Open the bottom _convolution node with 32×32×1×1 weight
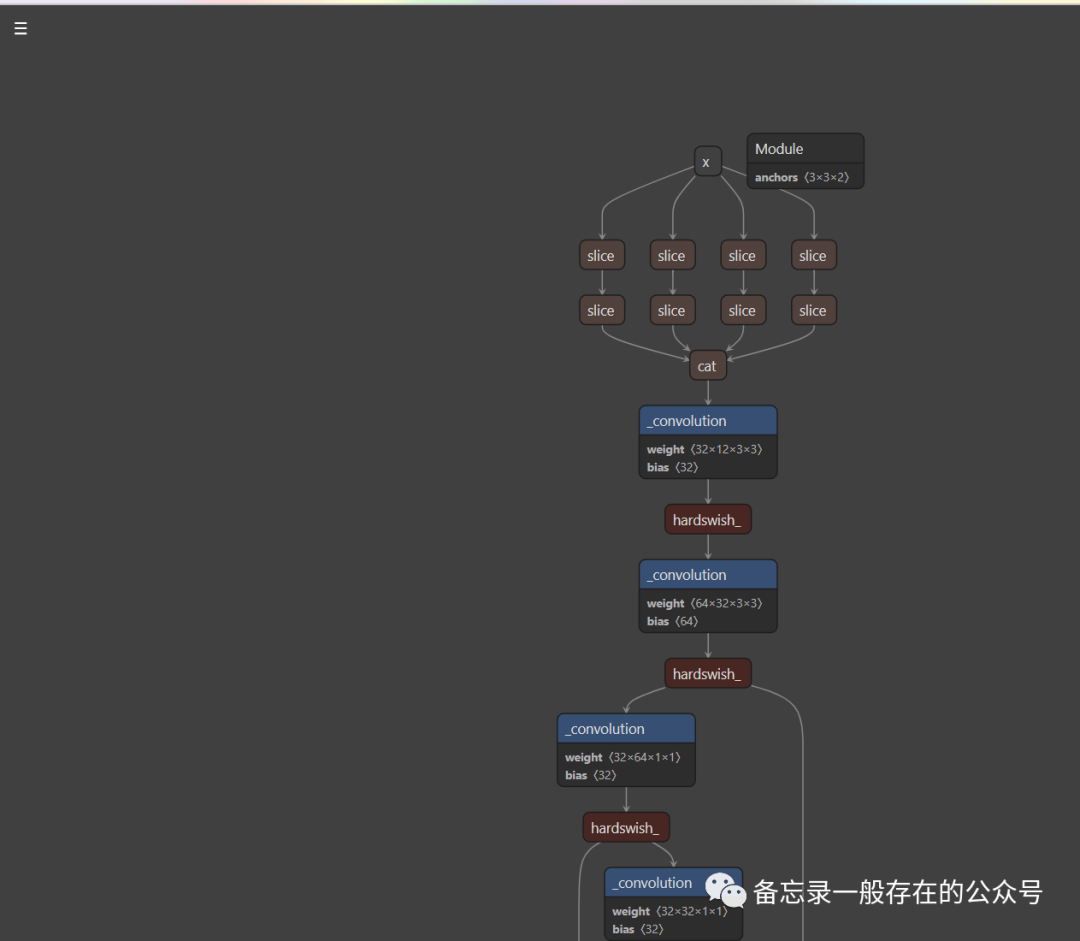The height and width of the screenshot is (941, 1080). tap(652, 882)
